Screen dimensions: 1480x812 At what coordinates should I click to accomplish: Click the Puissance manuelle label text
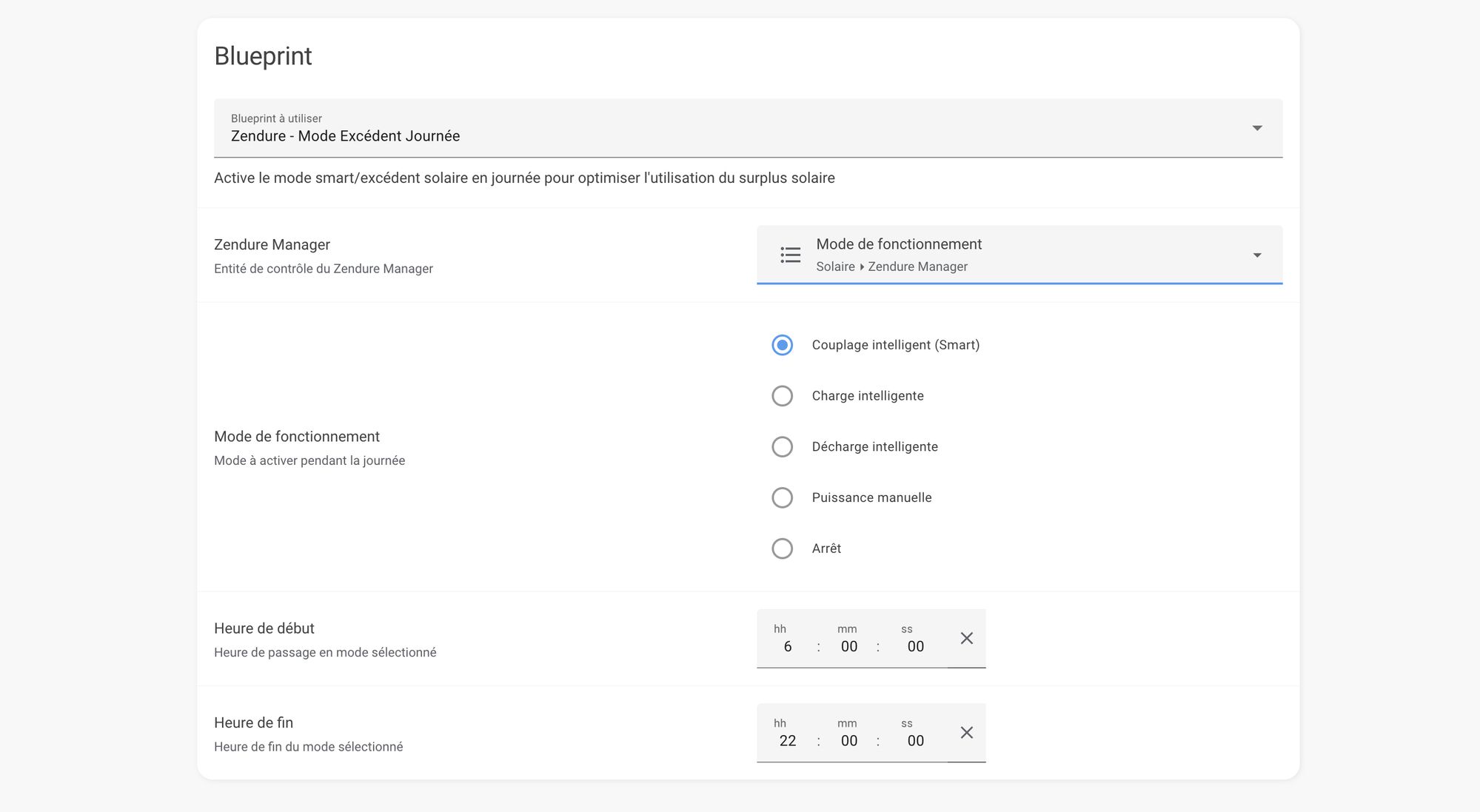(871, 497)
